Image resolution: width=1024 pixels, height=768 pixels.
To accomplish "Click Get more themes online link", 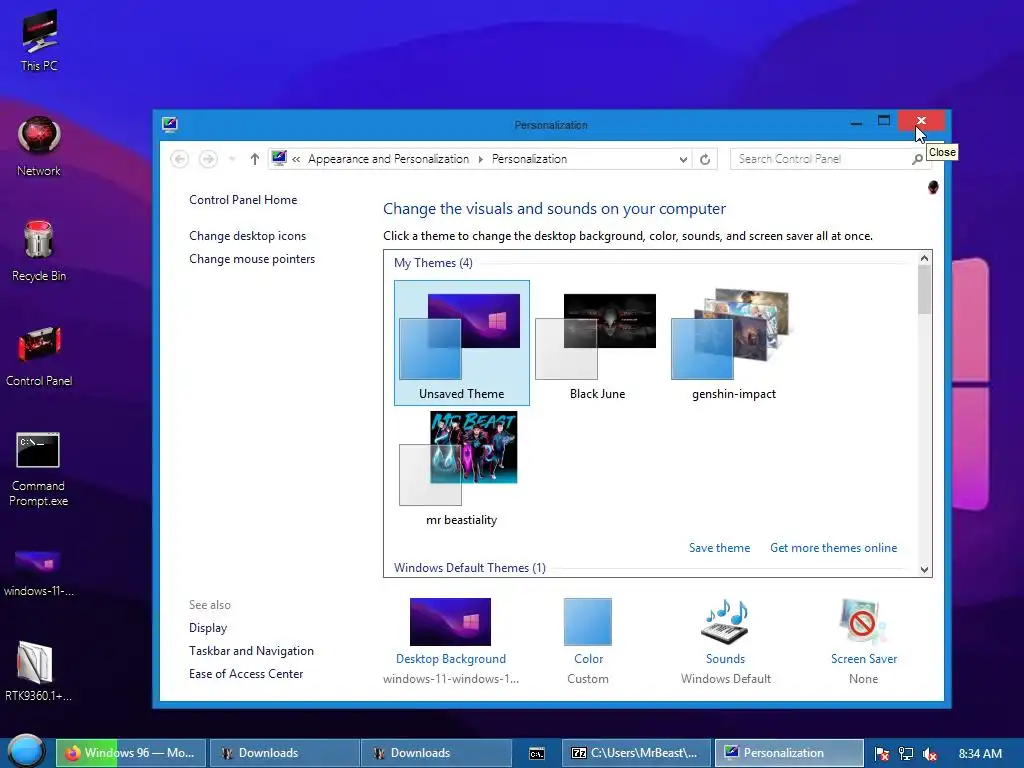I will 833,548.
